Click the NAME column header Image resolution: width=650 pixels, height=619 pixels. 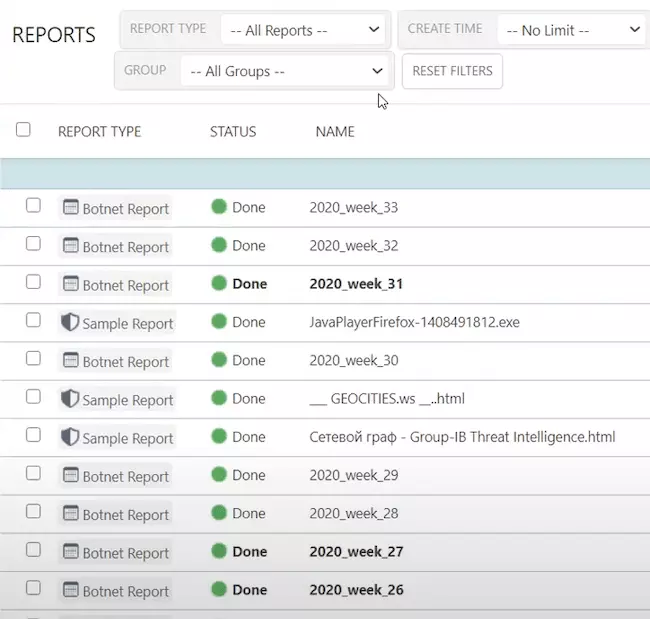tap(335, 132)
